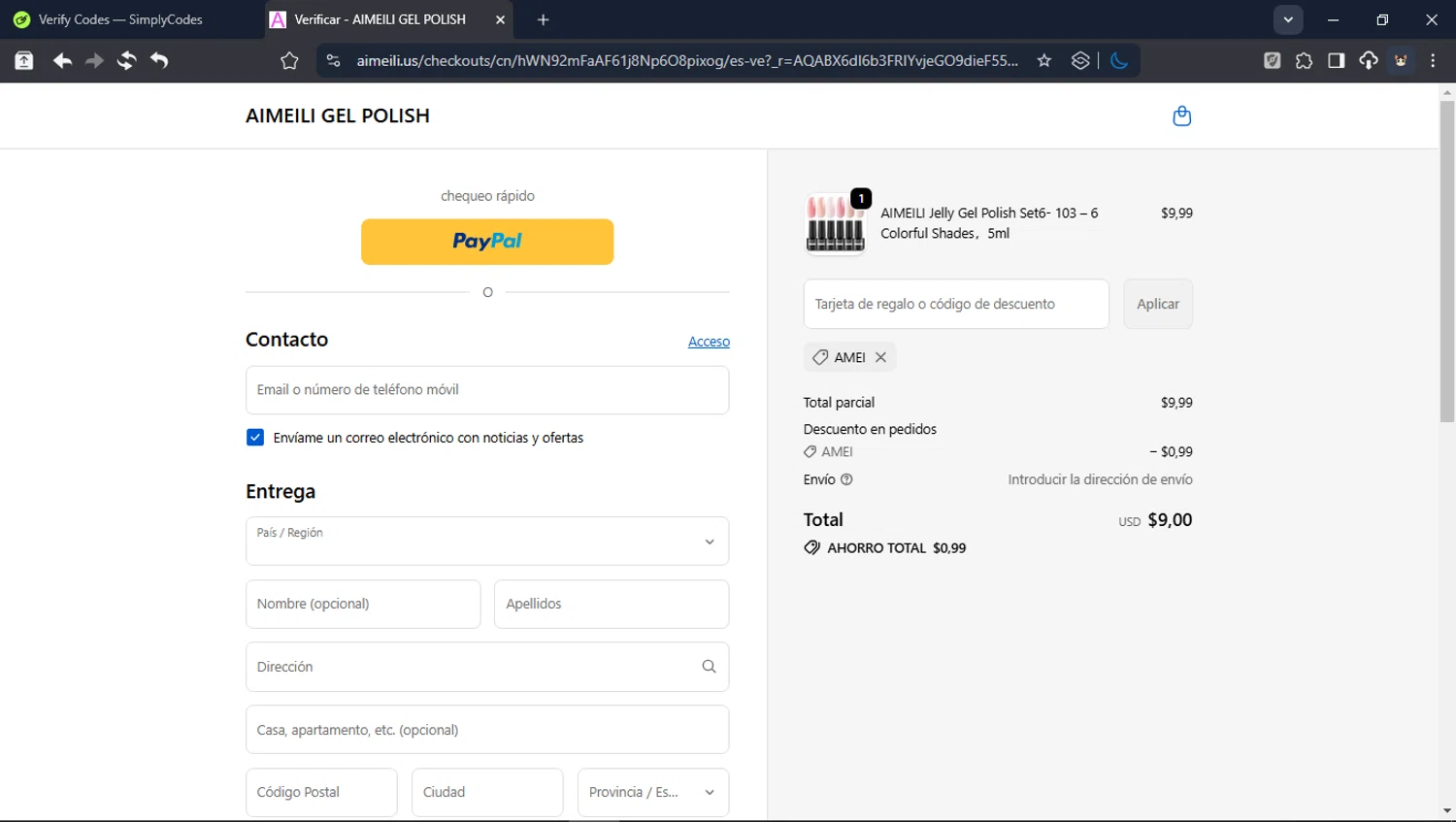
Task: Toggle the browser side panel icon
Action: [1337, 60]
